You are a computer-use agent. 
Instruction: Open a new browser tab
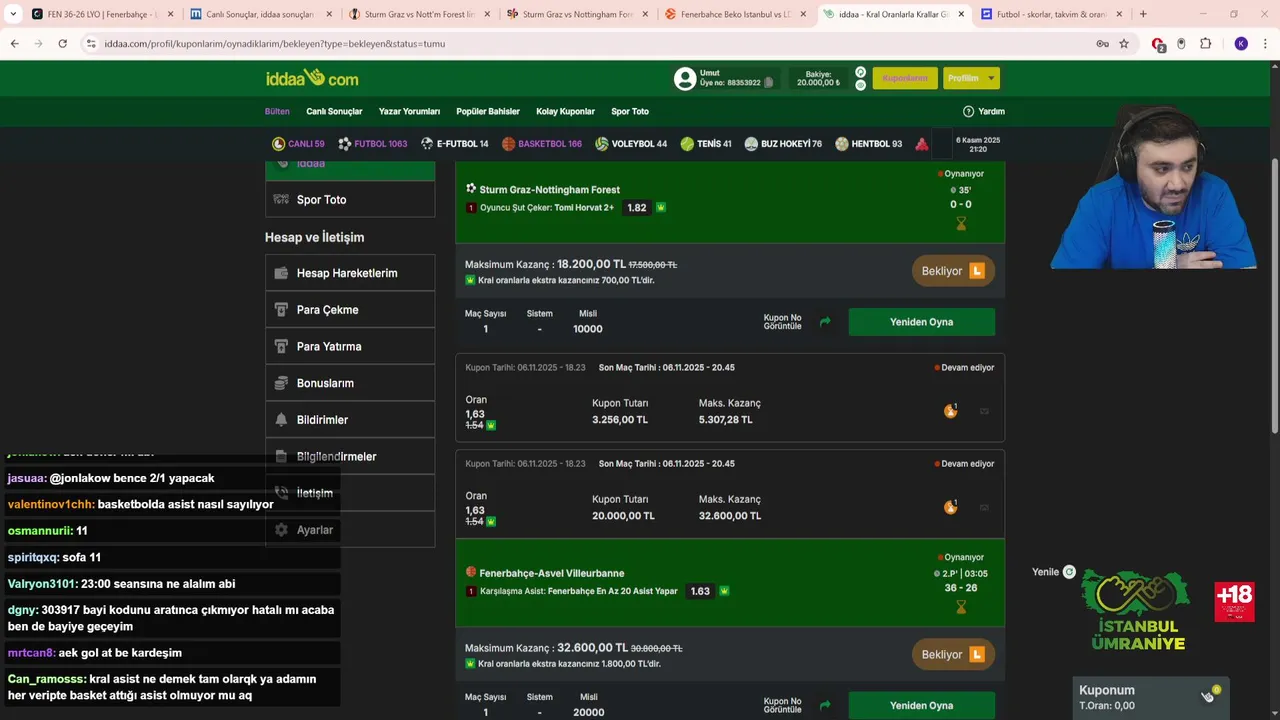tap(1143, 14)
